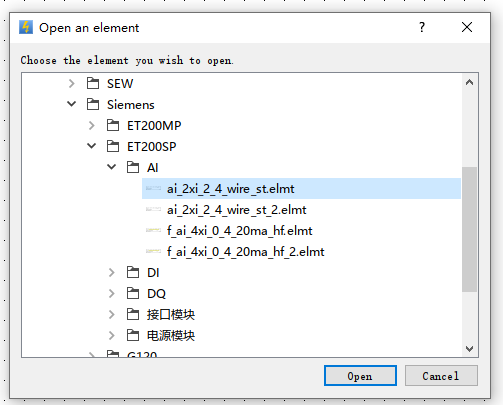This screenshot has height=405, width=503.
Task: Click the scrollbar down arrow
Action: tap(469, 349)
